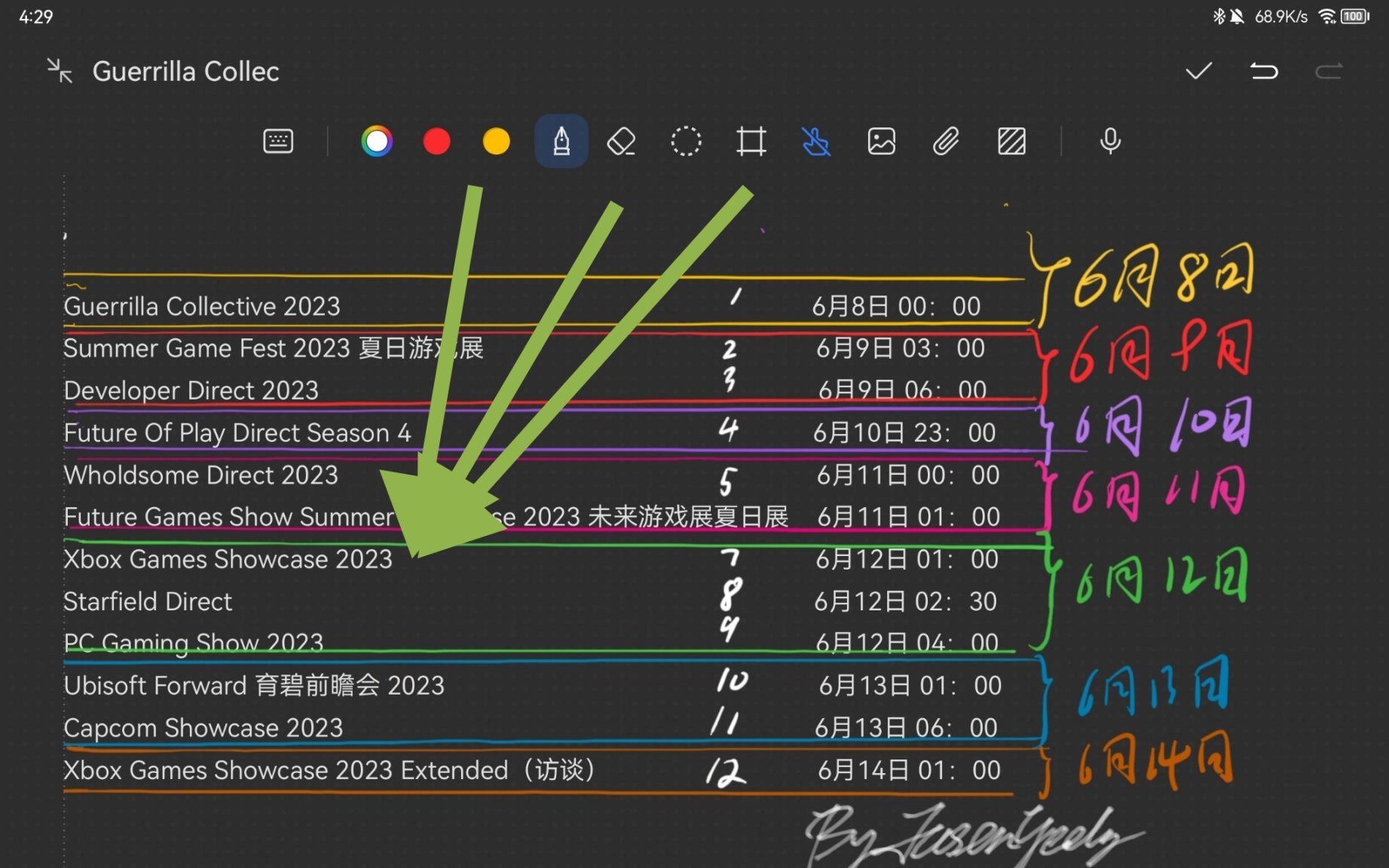The image size is (1389, 868).
Task: Choose the yellow pen color
Action: [x=496, y=141]
